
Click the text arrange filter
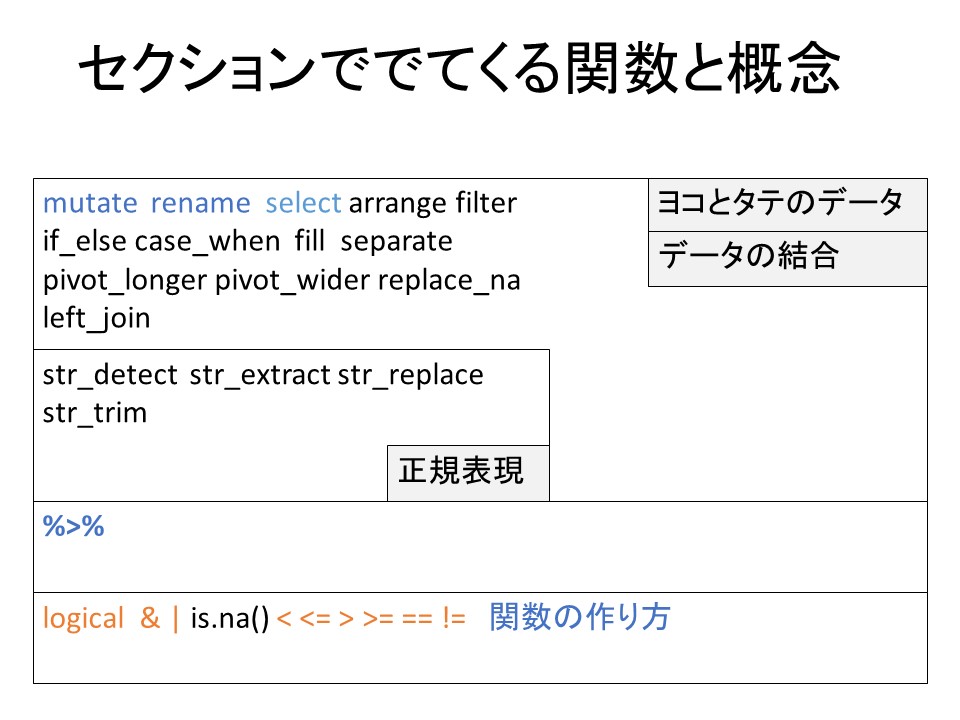[x=432, y=204]
